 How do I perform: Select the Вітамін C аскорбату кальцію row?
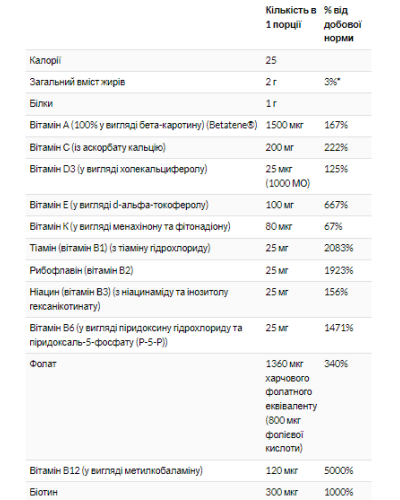(x=199, y=147)
